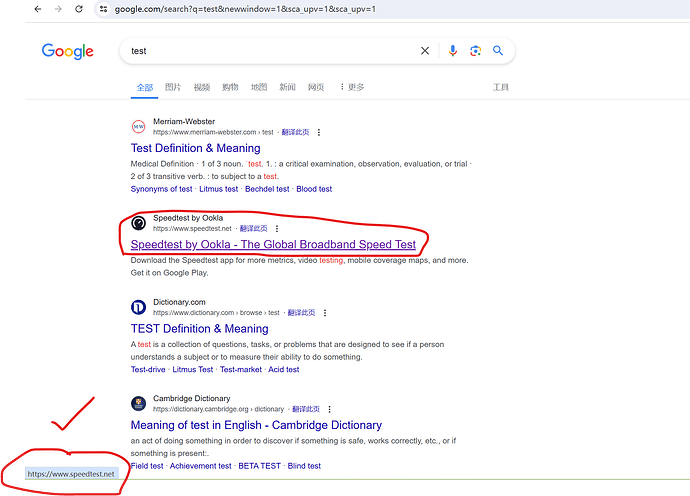The width and height of the screenshot is (690, 496).
Task: Open 'Bechdel test' sitelink
Action: (x=267, y=189)
